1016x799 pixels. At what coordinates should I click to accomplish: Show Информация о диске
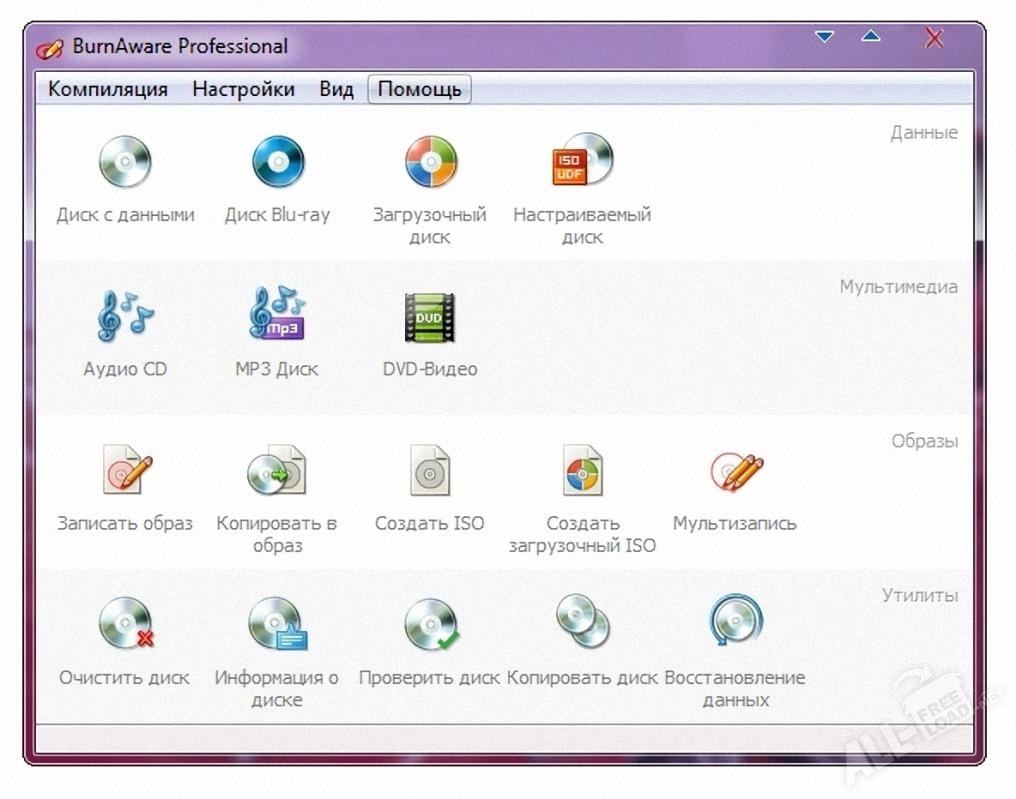click(x=277, y=625)
